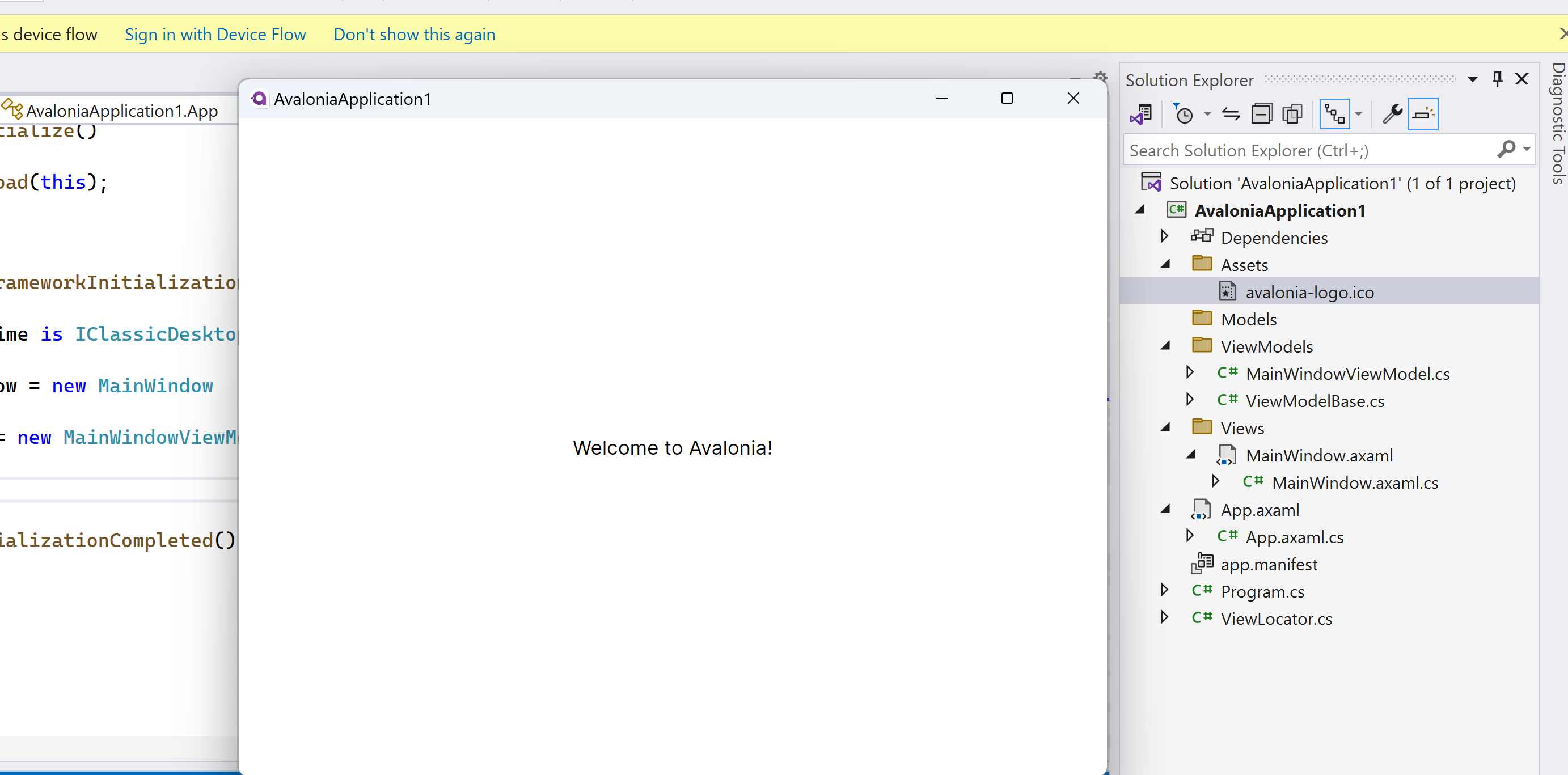Viewport: 1568px width, 775px height.
Task: Pin the Solution Explorer panel
Action: (1497, 79)
